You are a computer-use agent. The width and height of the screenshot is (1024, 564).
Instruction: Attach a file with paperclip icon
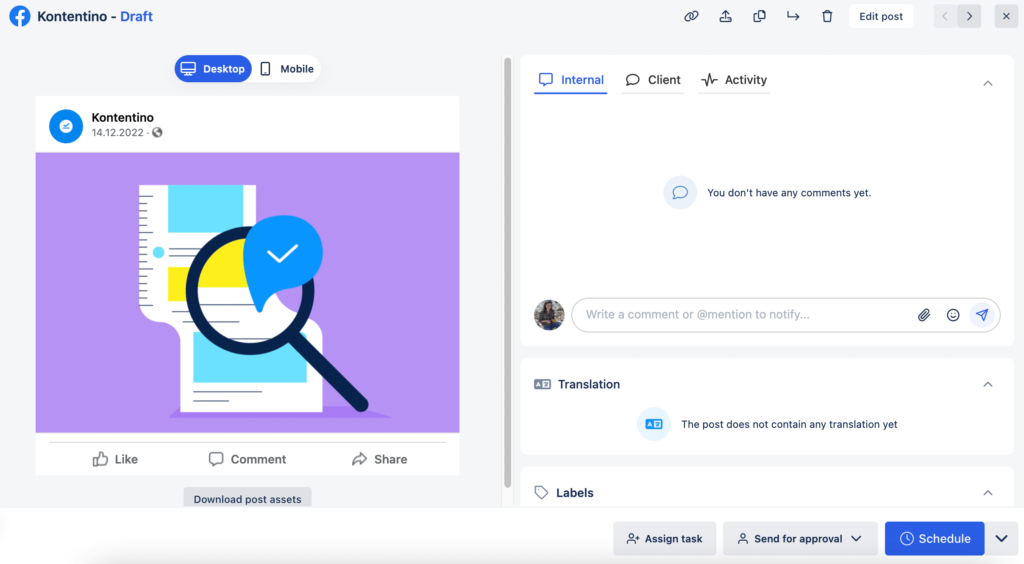pyautogui.click(x=923, y=315)
